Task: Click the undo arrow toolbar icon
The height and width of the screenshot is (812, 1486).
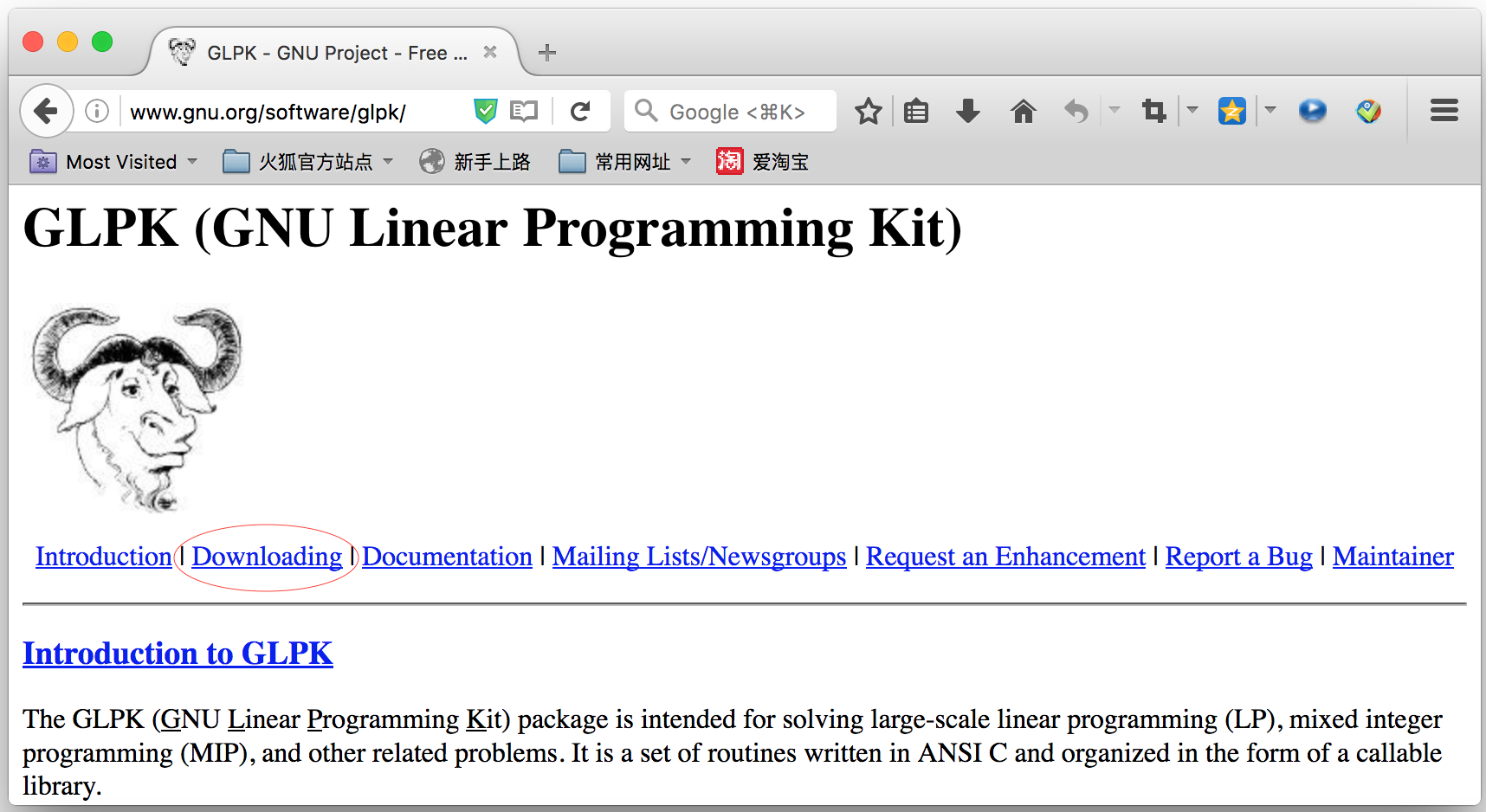Action: coord(1076,111)
